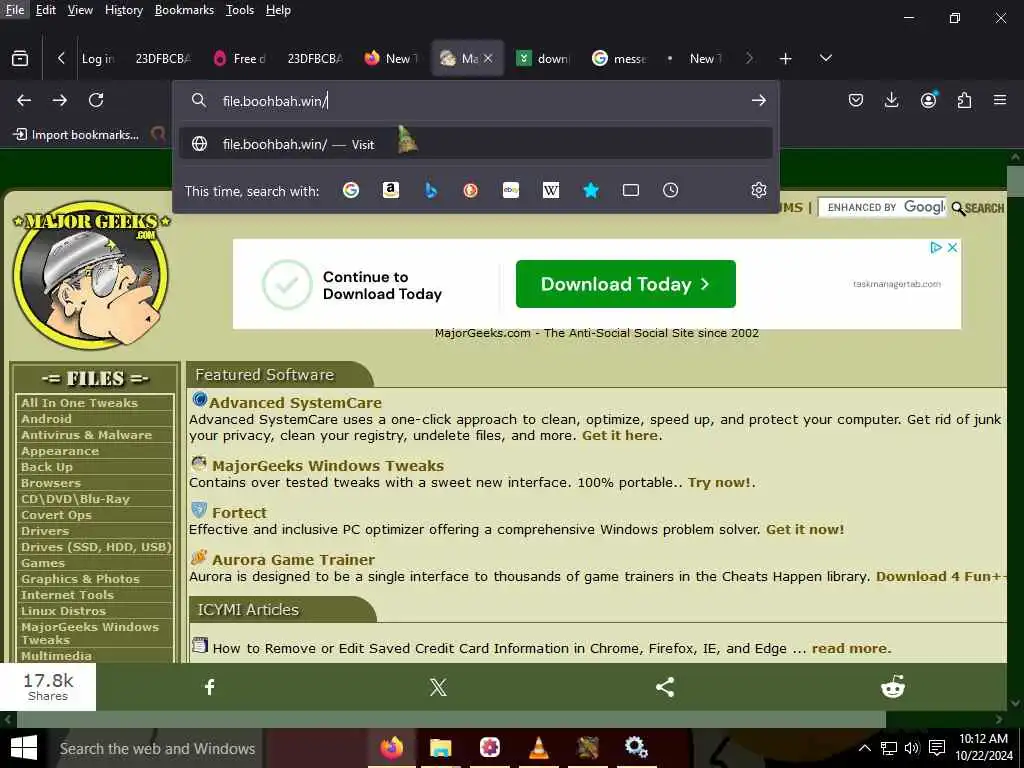Click the Windows taskbar search box
The width and height of the screenshot is (1024, 768).
coord(157,748)
